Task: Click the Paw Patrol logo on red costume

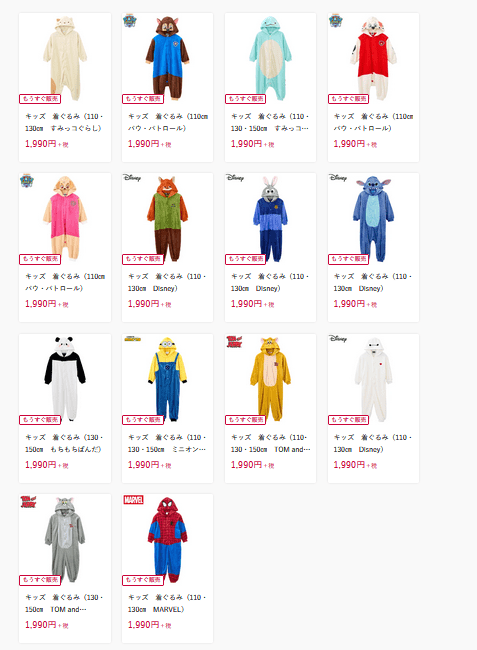Action: coord(335,21)
